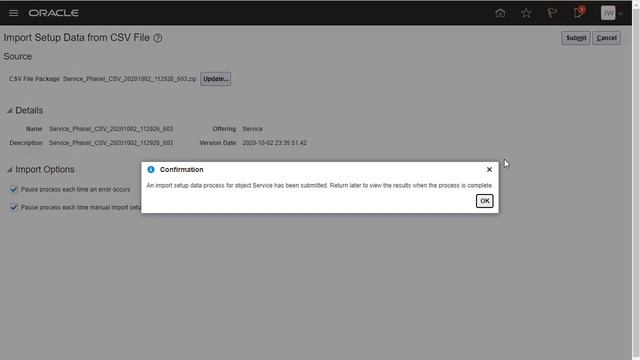640x360 pixels.
Task: Click the page vertical scrollbar
Action: tap(636, 180)
